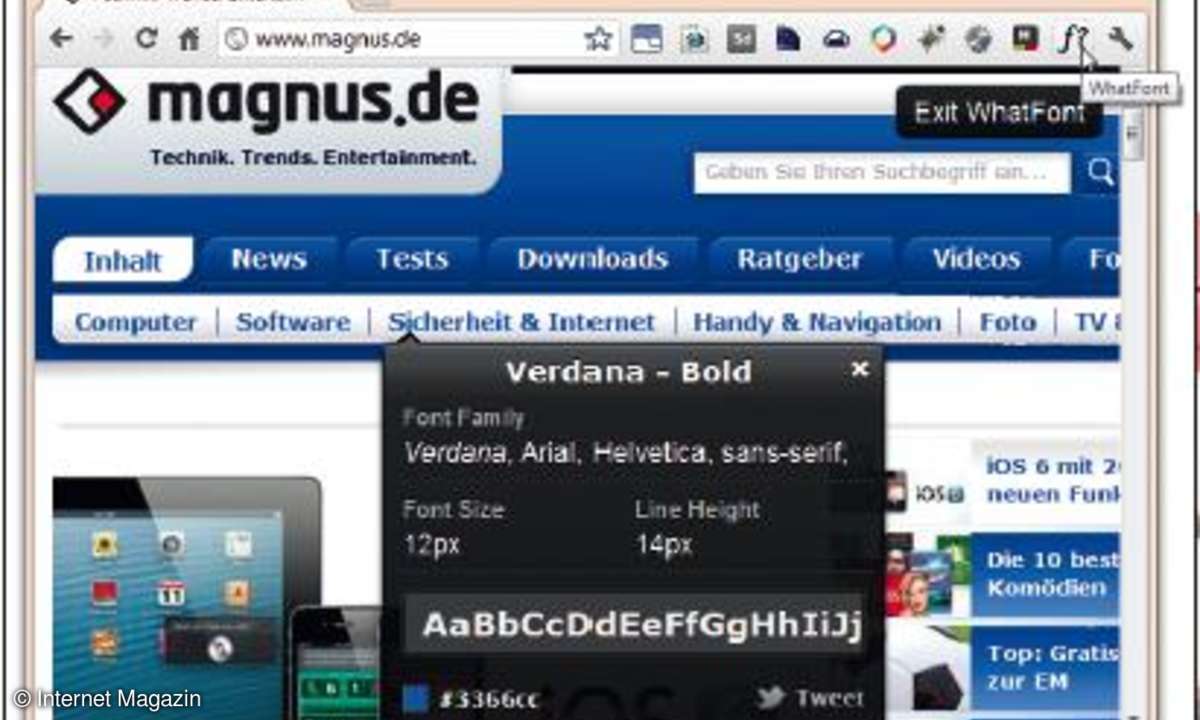Focus the Suchbegriff search input field
1200x720 pixels.
pos(882,172)
